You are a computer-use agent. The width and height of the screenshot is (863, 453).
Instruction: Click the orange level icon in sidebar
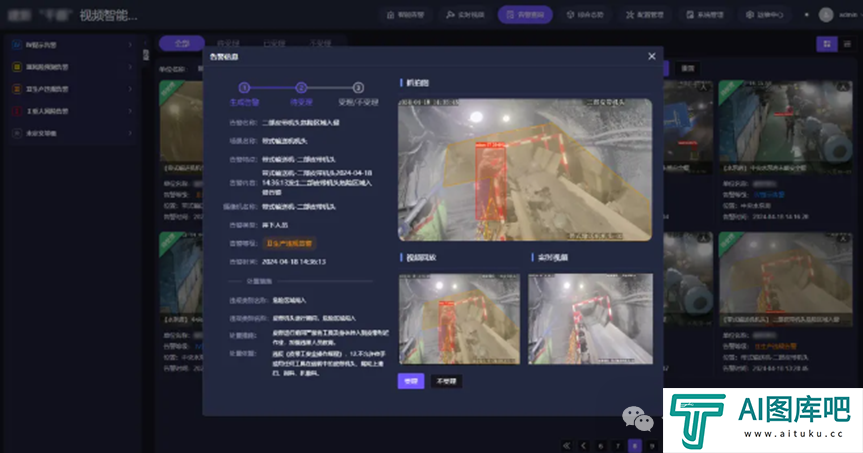pos(17,89)
